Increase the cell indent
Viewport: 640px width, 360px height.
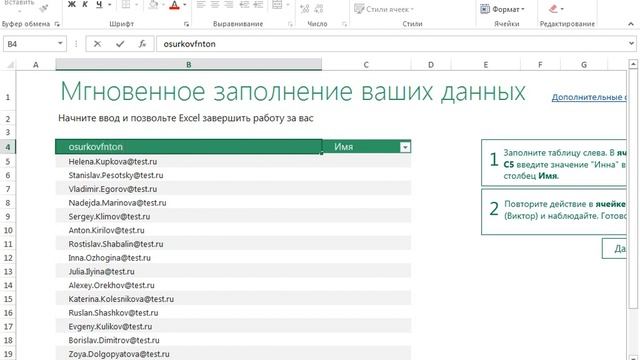point(258,5)
